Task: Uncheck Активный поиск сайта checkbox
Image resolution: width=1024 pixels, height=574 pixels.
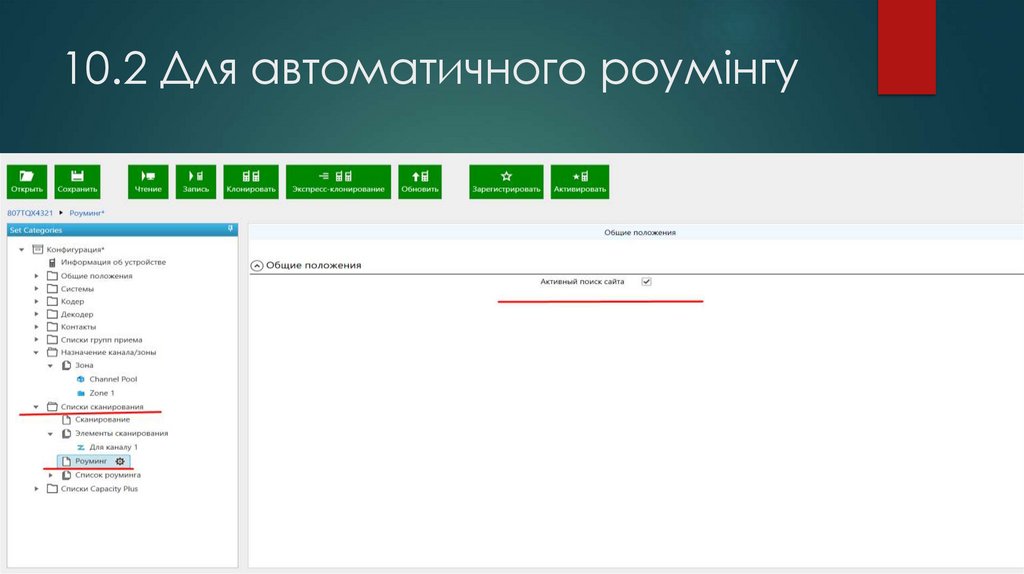Action: [x=647, y=281]
